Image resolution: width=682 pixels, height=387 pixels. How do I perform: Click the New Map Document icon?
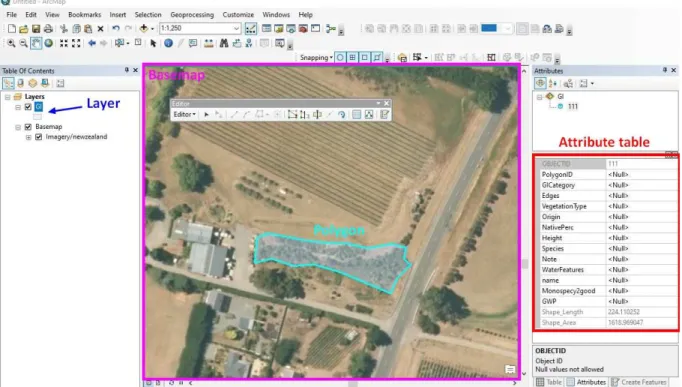[x=12, y=29]
